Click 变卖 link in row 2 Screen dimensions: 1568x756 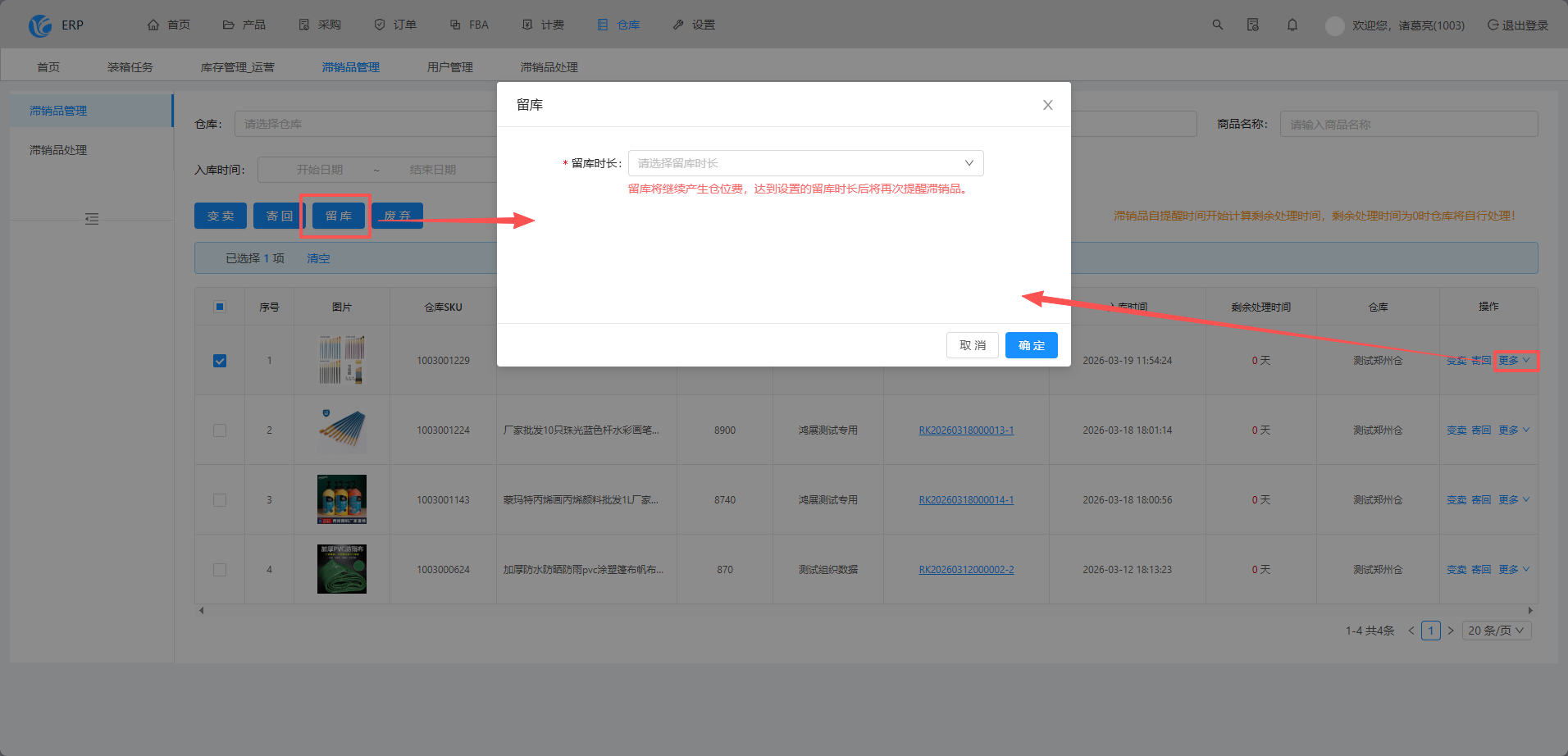click(x=1456, y=430)
